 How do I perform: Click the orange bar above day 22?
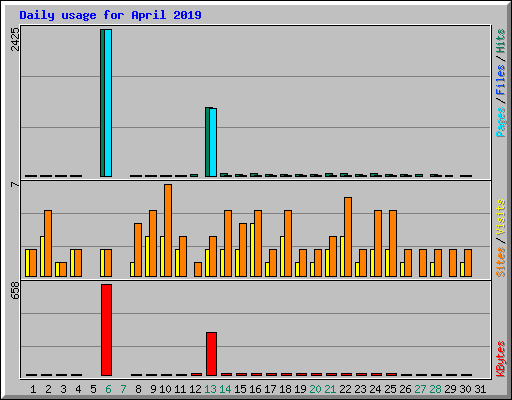[x=348, y=237]
